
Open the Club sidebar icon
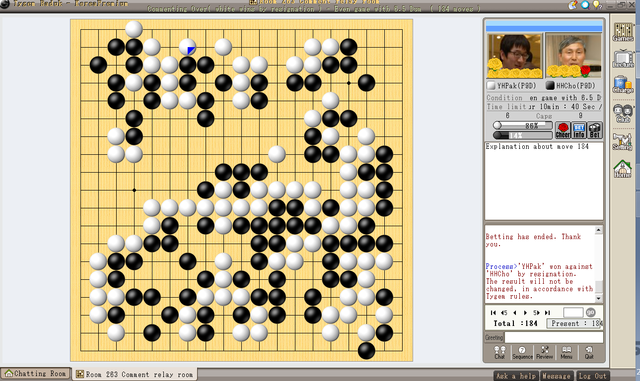(623, 113)
